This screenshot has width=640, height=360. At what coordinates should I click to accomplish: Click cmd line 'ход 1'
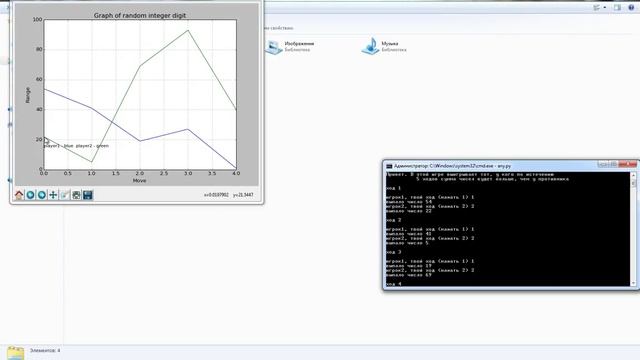coord(393,188)
